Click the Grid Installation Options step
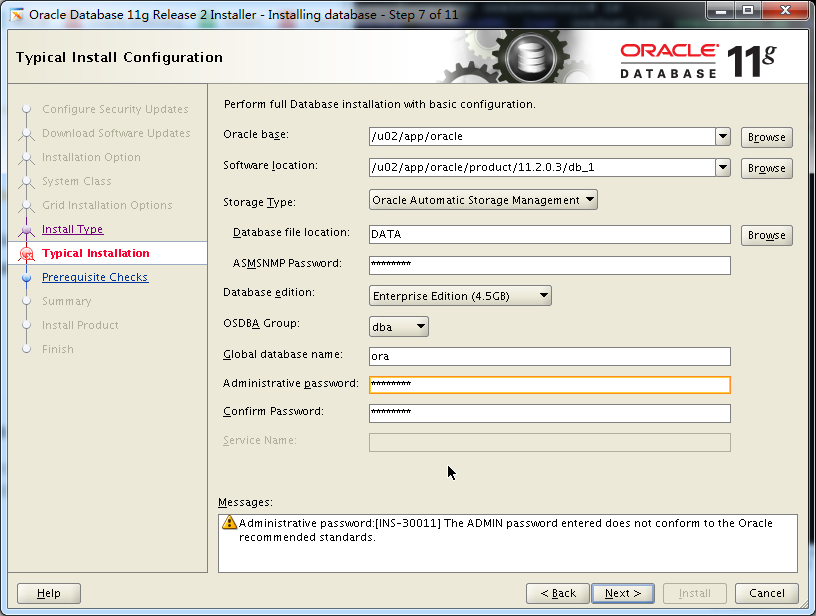This screenshot has width=816, height=616. click(107, 205)
